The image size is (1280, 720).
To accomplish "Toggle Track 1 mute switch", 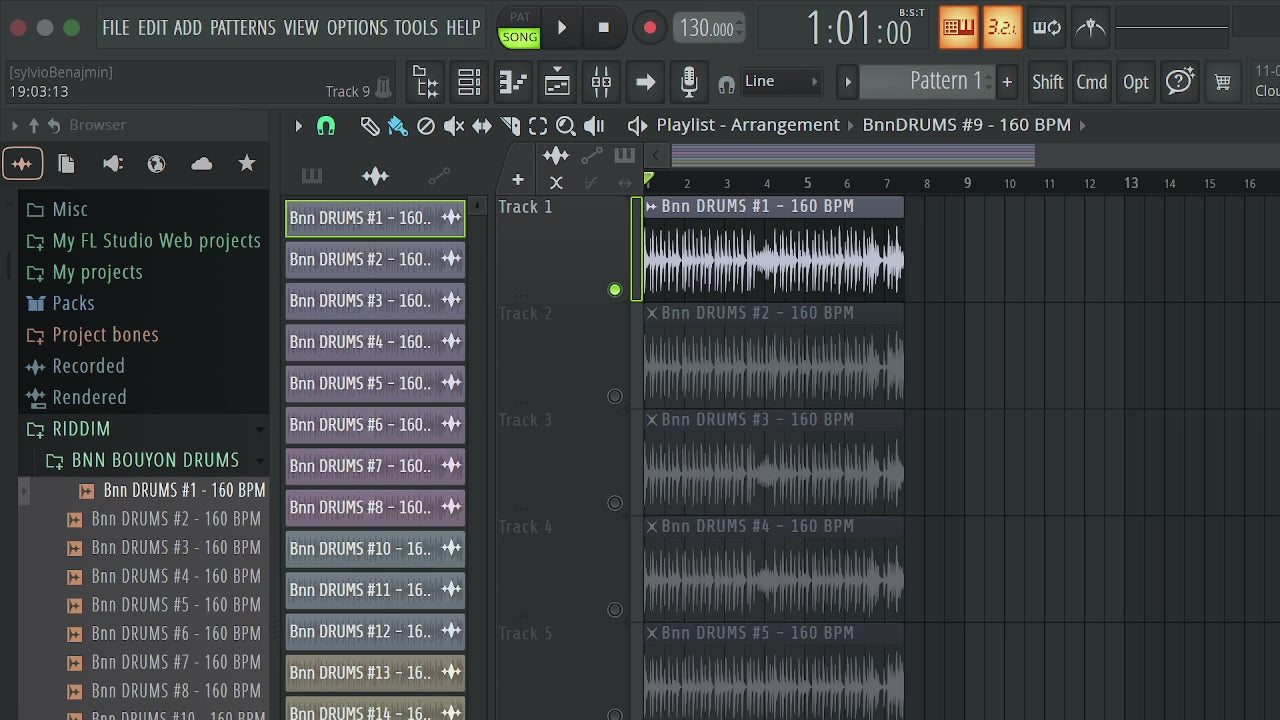I will [x=615, y=290].
